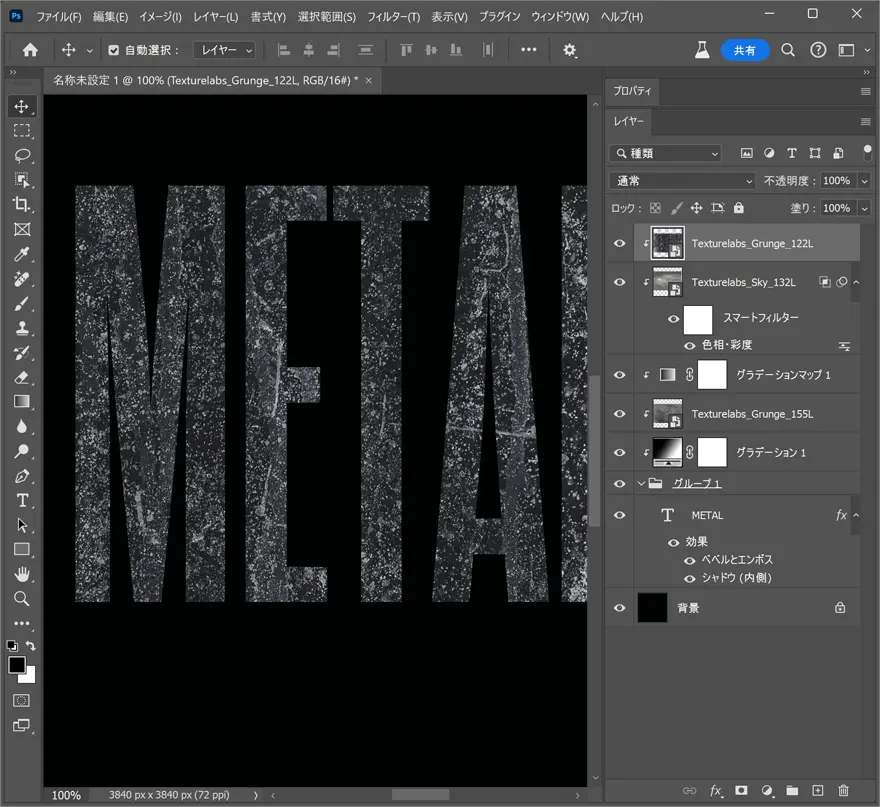Select the Clone Stamp tool
The width and height of the screenshot is (880, 807).
tap(22, 328)
